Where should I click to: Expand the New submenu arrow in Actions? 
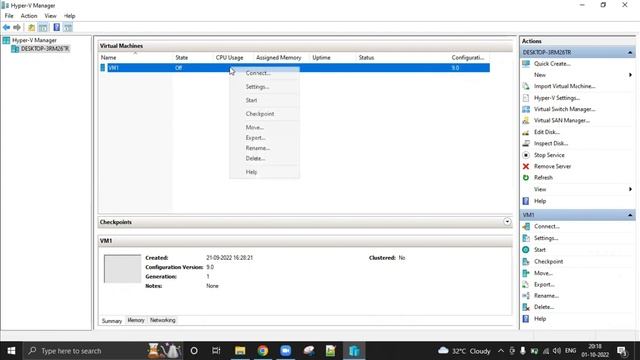click(x=630, y=75)
